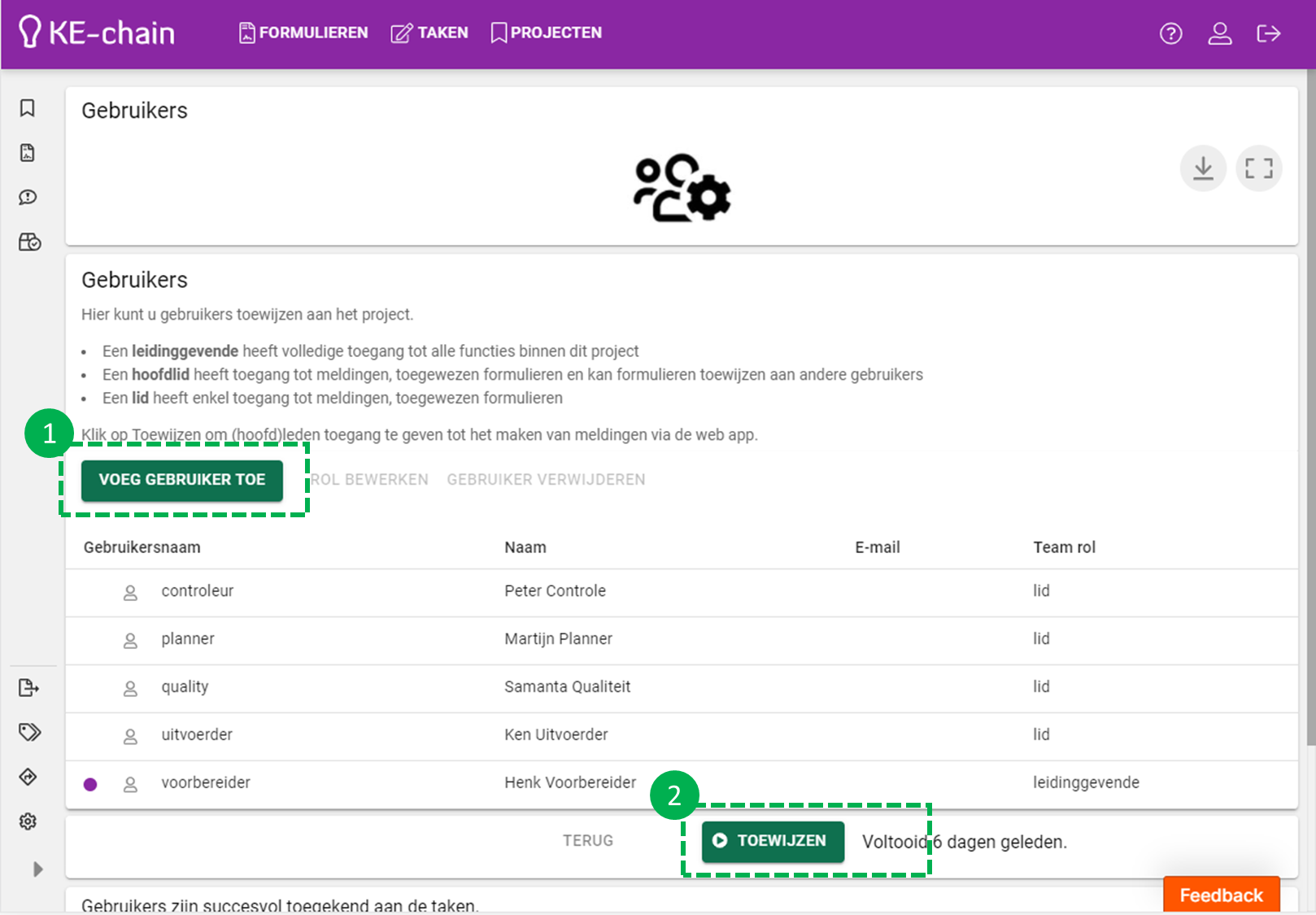Open the user account profile icon
Image resolution: width=1316 pixels, height=915 pixels.
click(x=1219, y=33)
